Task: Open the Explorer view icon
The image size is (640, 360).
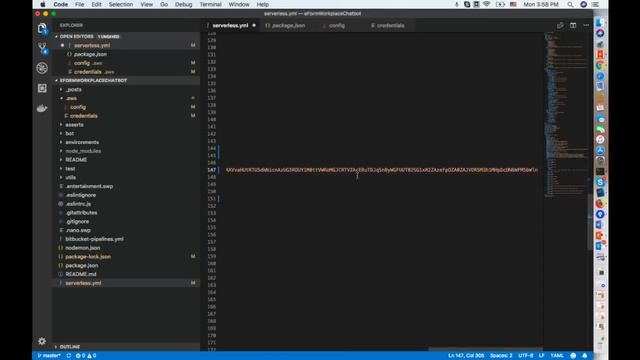Action: click(x=42, y=28)
